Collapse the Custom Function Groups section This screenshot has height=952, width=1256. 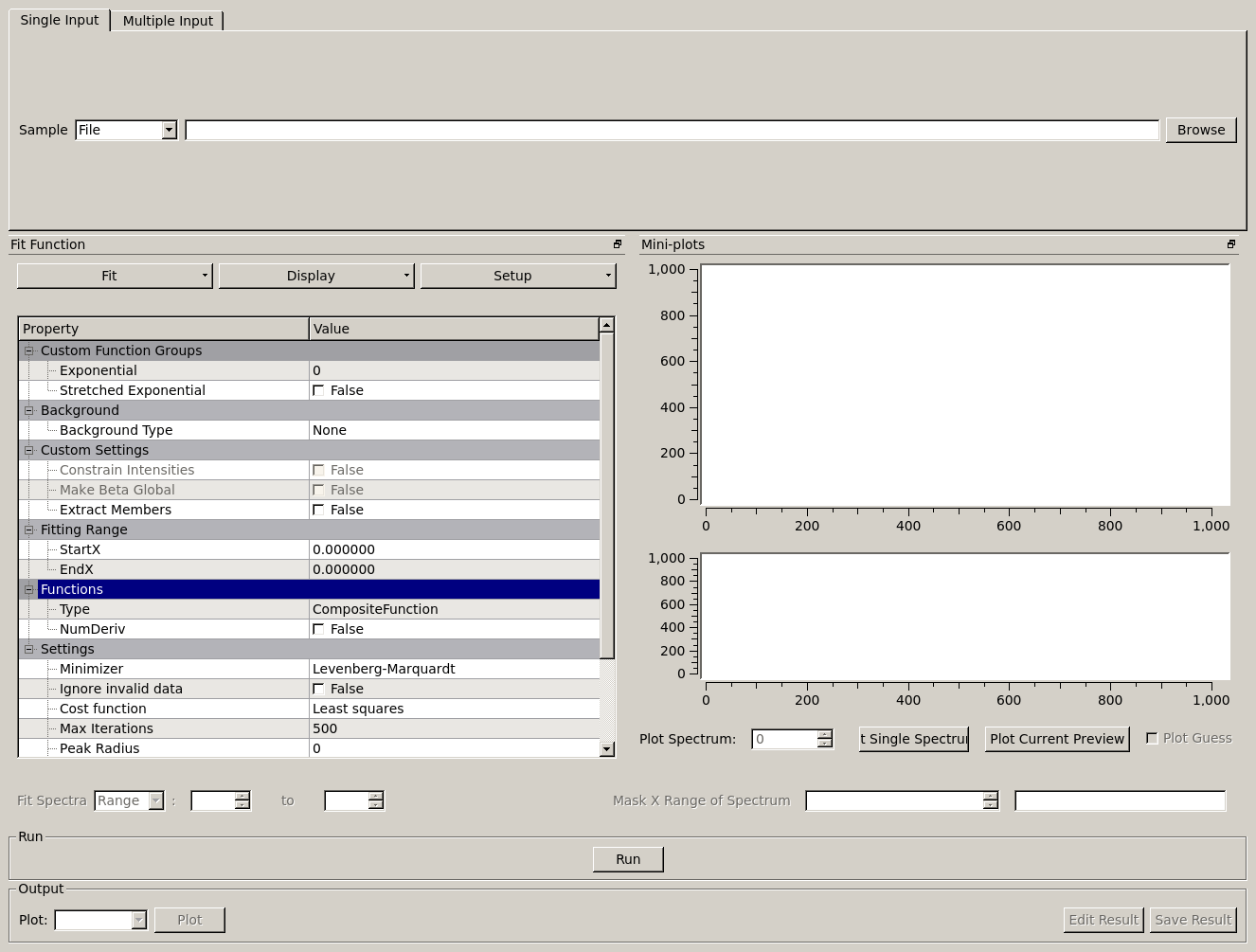pos(28,350)
